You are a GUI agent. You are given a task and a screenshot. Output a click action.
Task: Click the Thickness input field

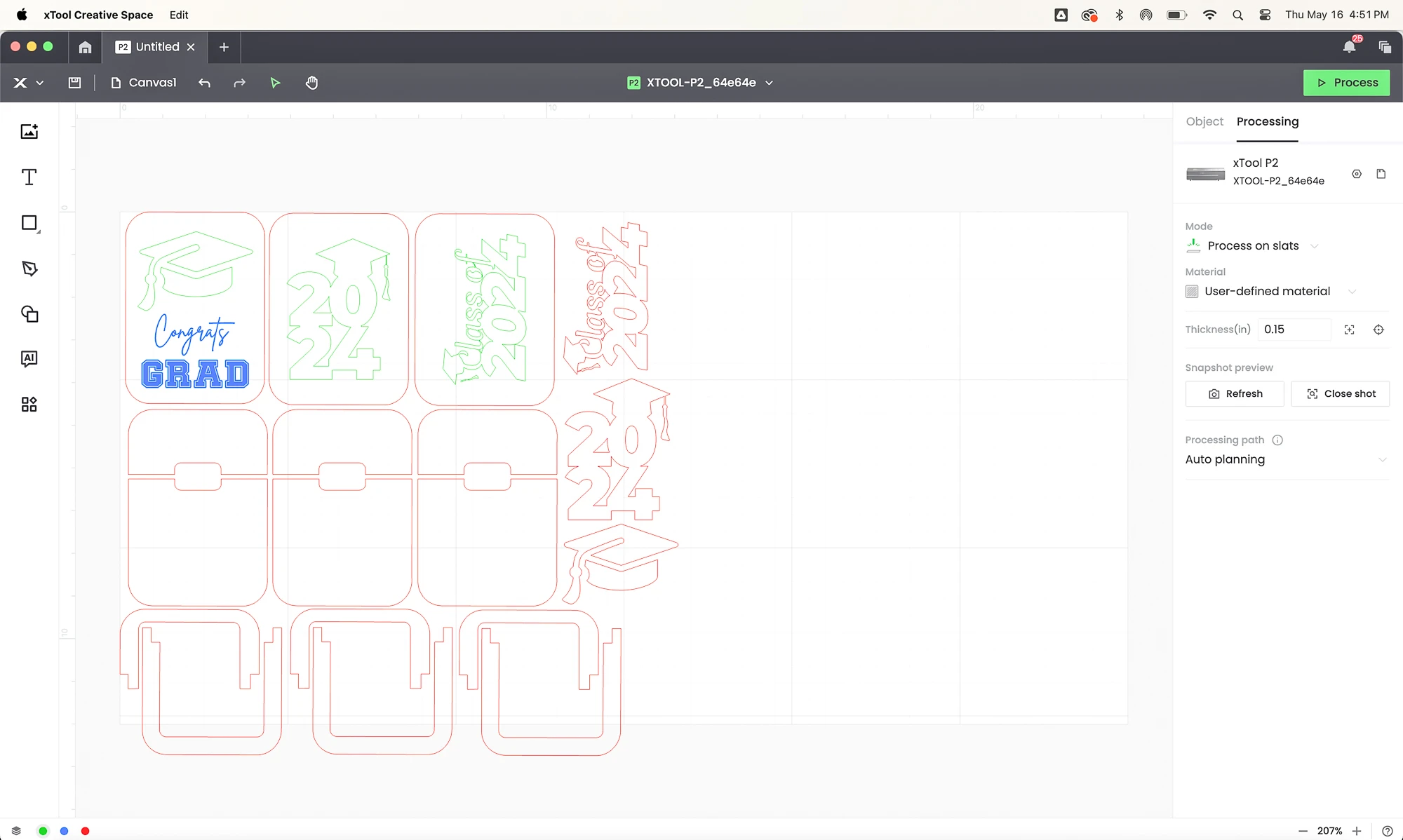pyautogui.click(x=1294, y=330)
